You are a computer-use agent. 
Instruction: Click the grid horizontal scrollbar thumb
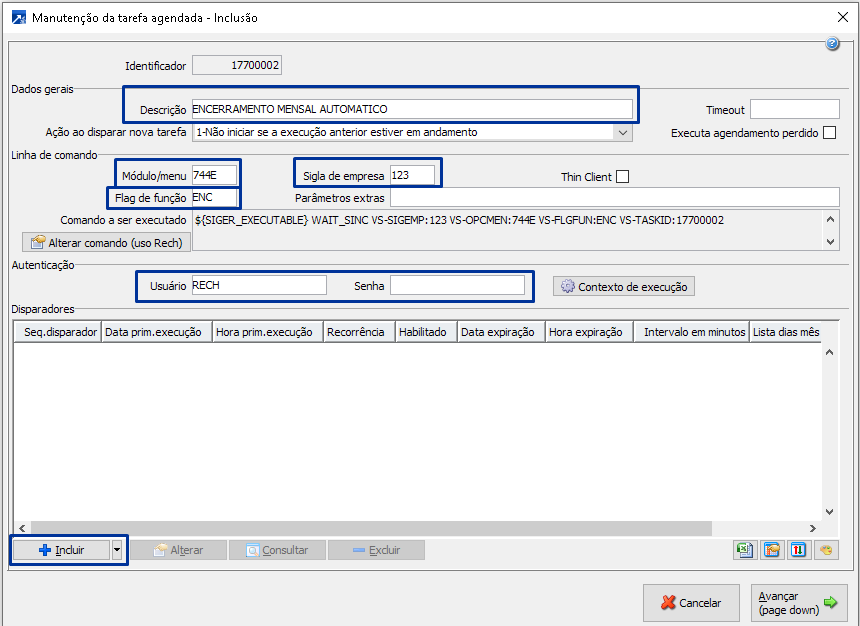371,528
